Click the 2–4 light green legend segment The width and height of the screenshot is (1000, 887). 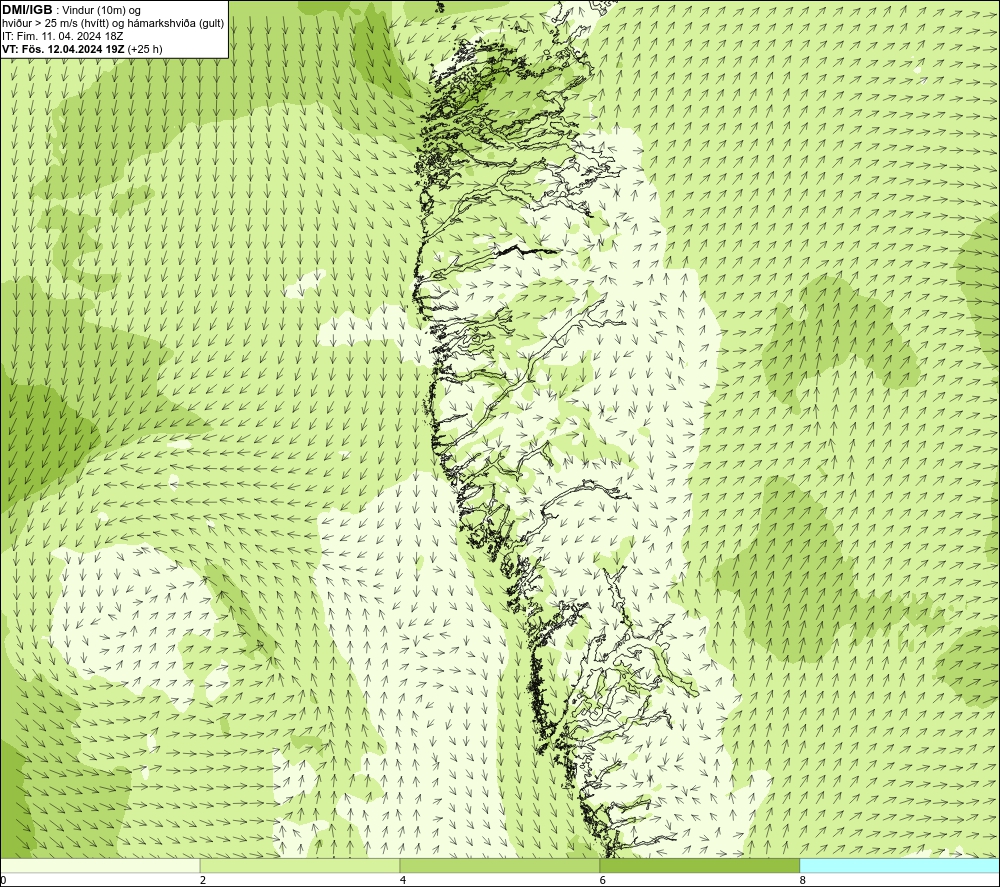point(300,865)
